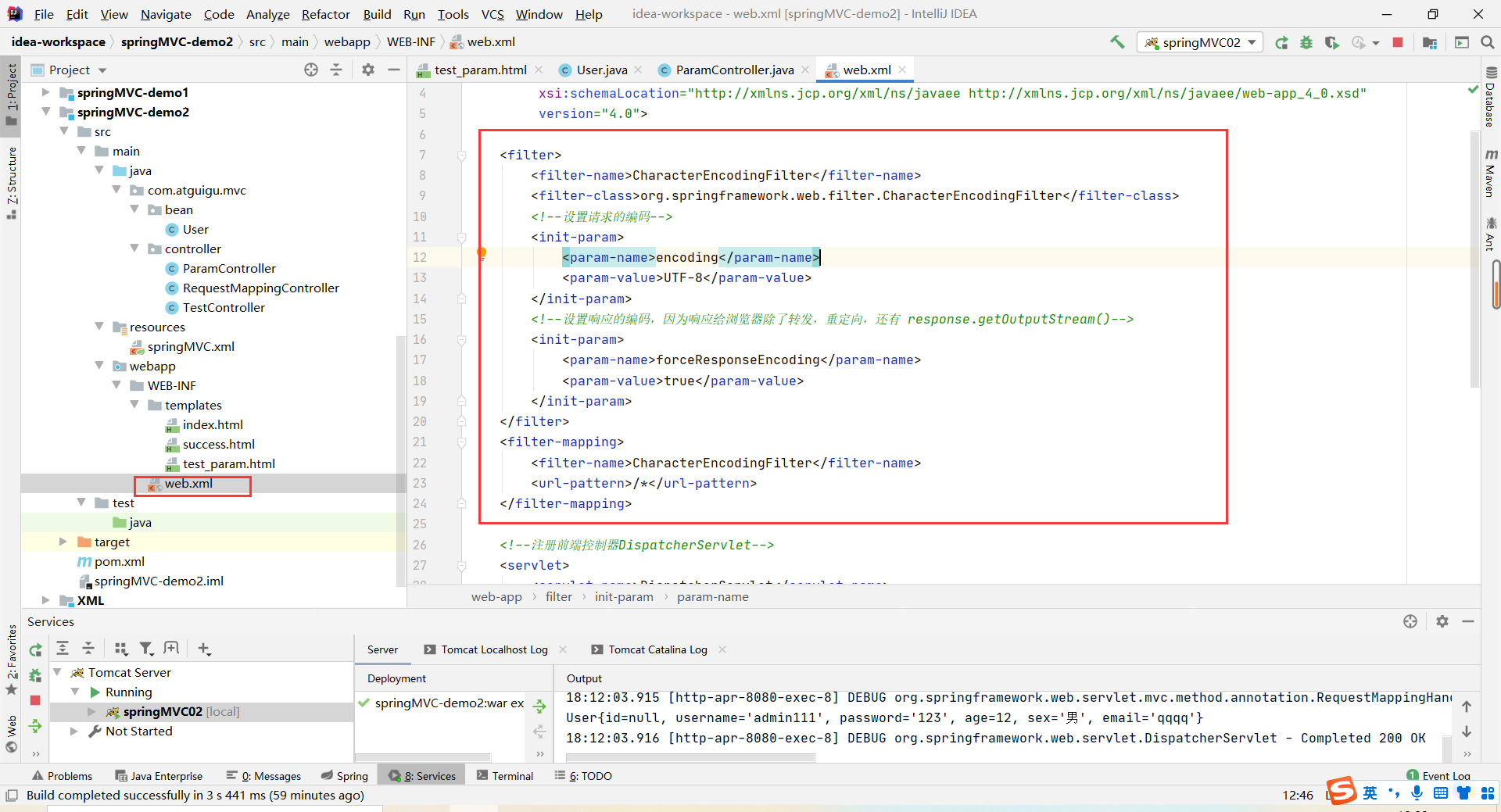Open Run Anything toolbar icon
Screen dimensions: 1501x812
[x=1461, y=42]
